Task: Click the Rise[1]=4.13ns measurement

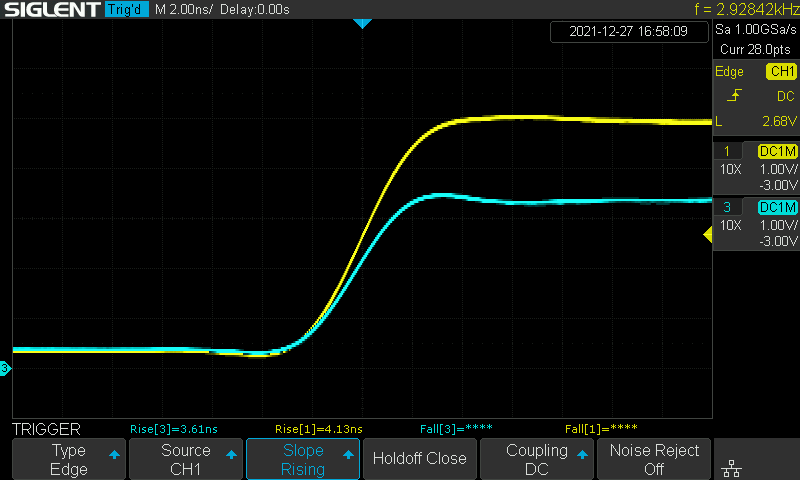Action: [x=318, y=429]
